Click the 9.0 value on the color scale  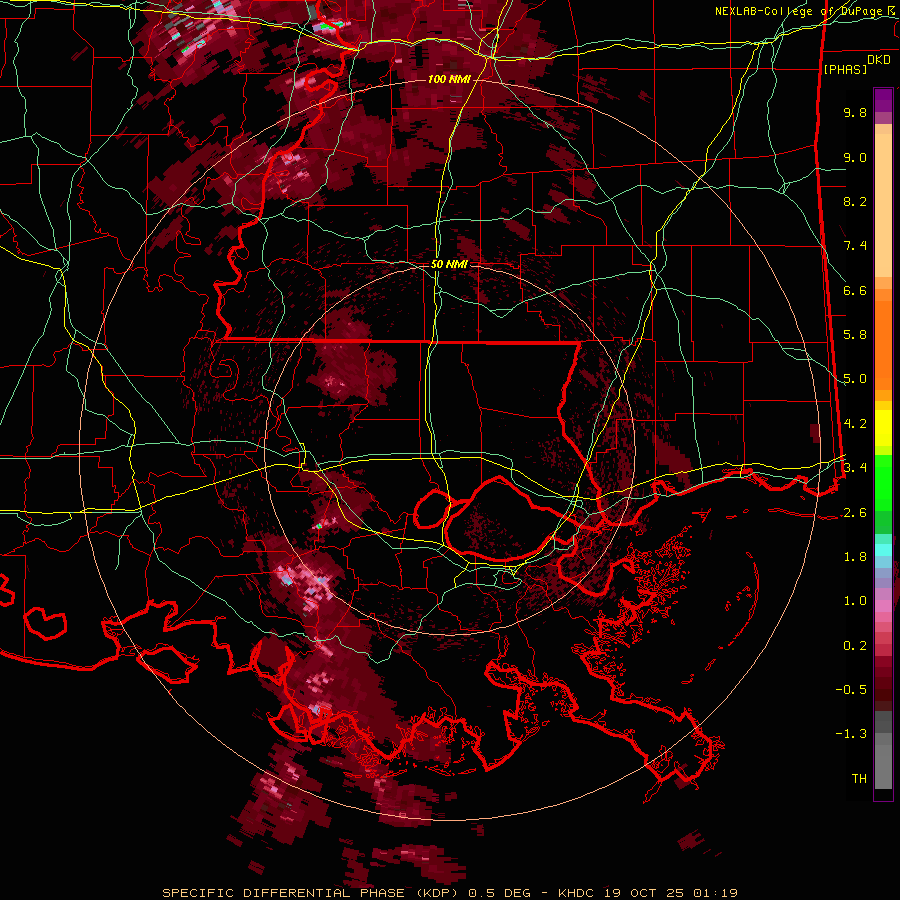pyautogui.click(x=855, y=157)
